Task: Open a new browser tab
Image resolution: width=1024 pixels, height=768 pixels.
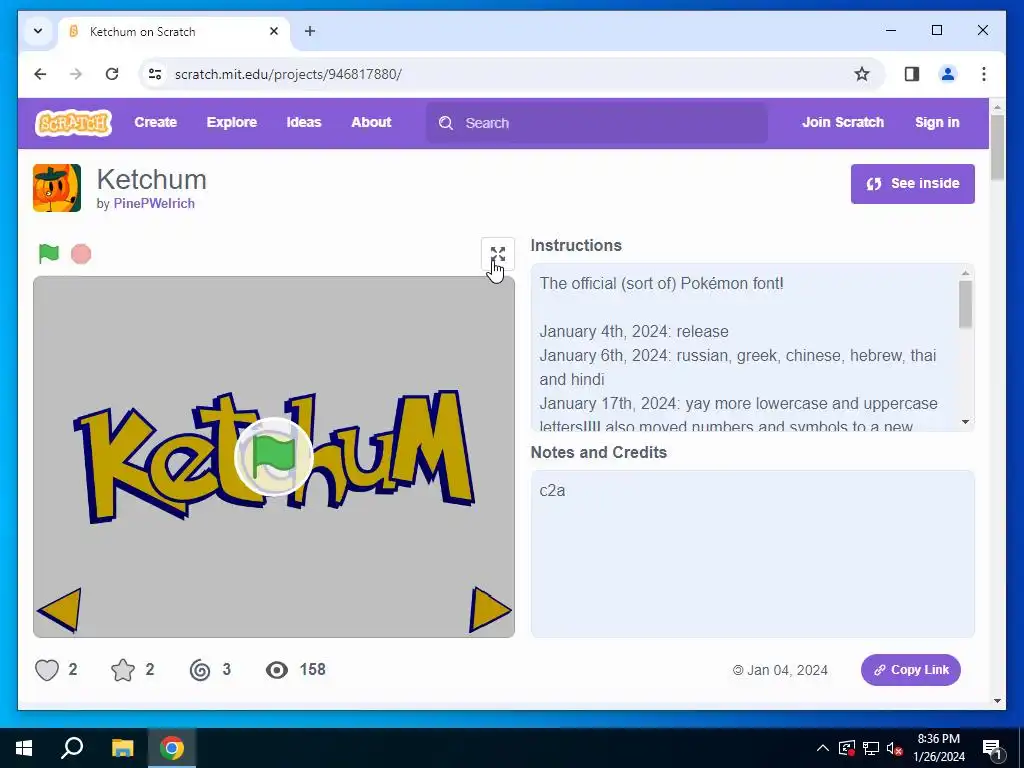Action: (310, 31)
